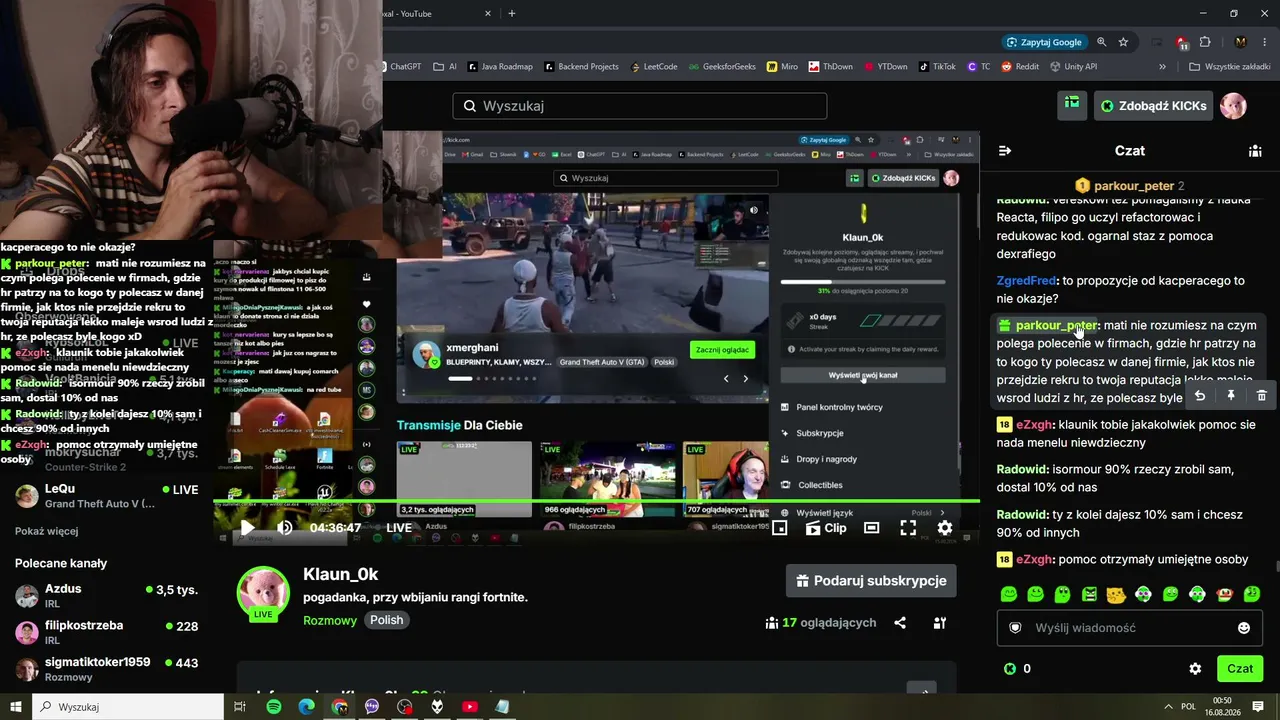The width and height of the screenshot is (1280, 720).
Task: Open the stream tools icon beside share
Action: (940, 623)
